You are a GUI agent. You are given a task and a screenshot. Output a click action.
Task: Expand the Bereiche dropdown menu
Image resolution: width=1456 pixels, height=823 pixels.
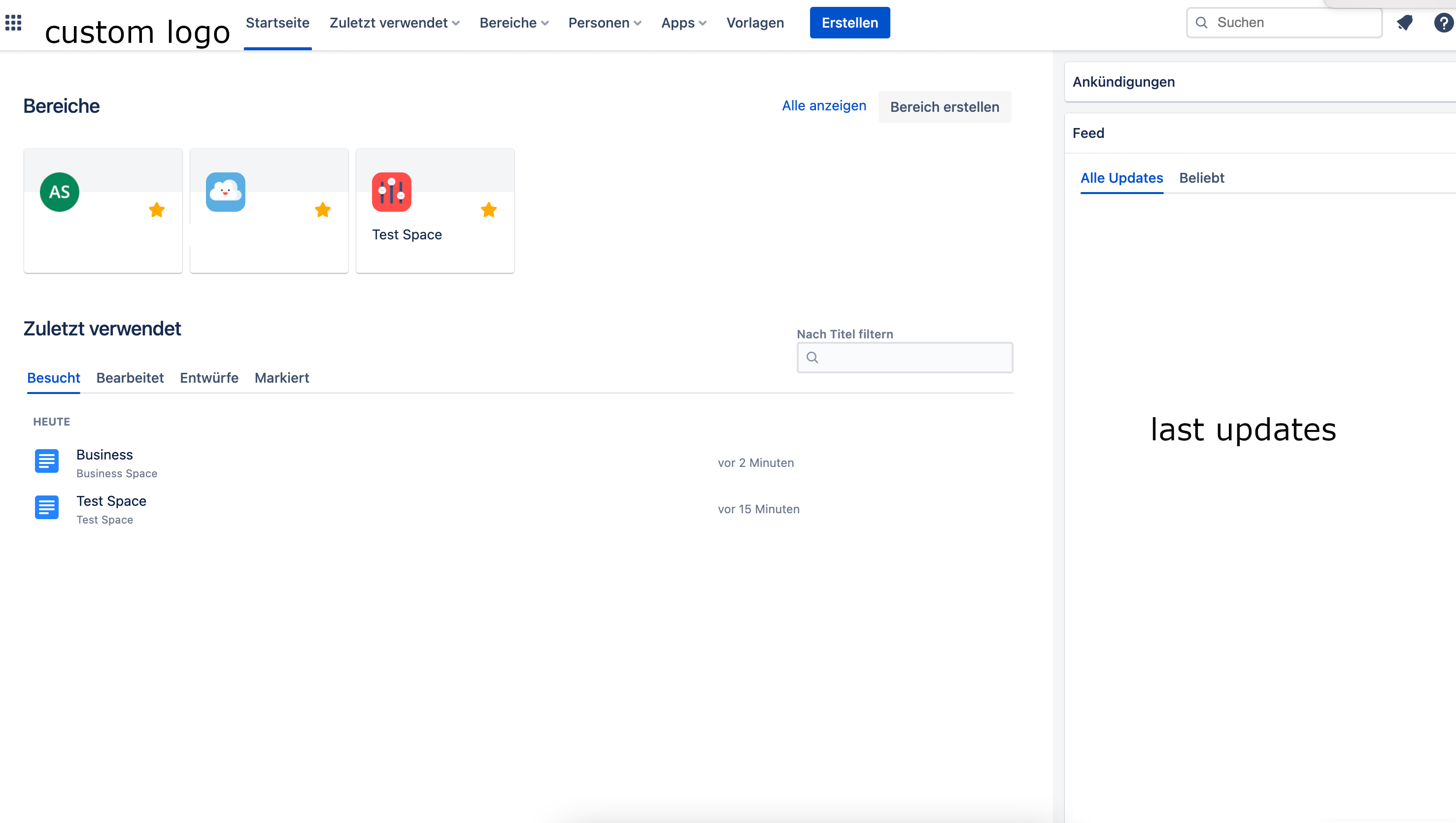(x=514, y=23)
